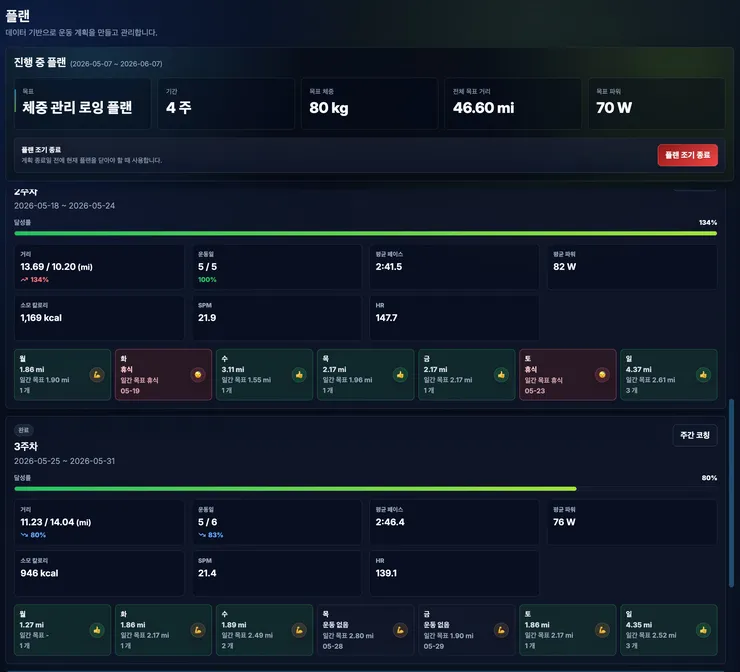Open 주간 코칭 for week 3
Viewport: 740px width, 672px height.
click(x=695, y=435)
